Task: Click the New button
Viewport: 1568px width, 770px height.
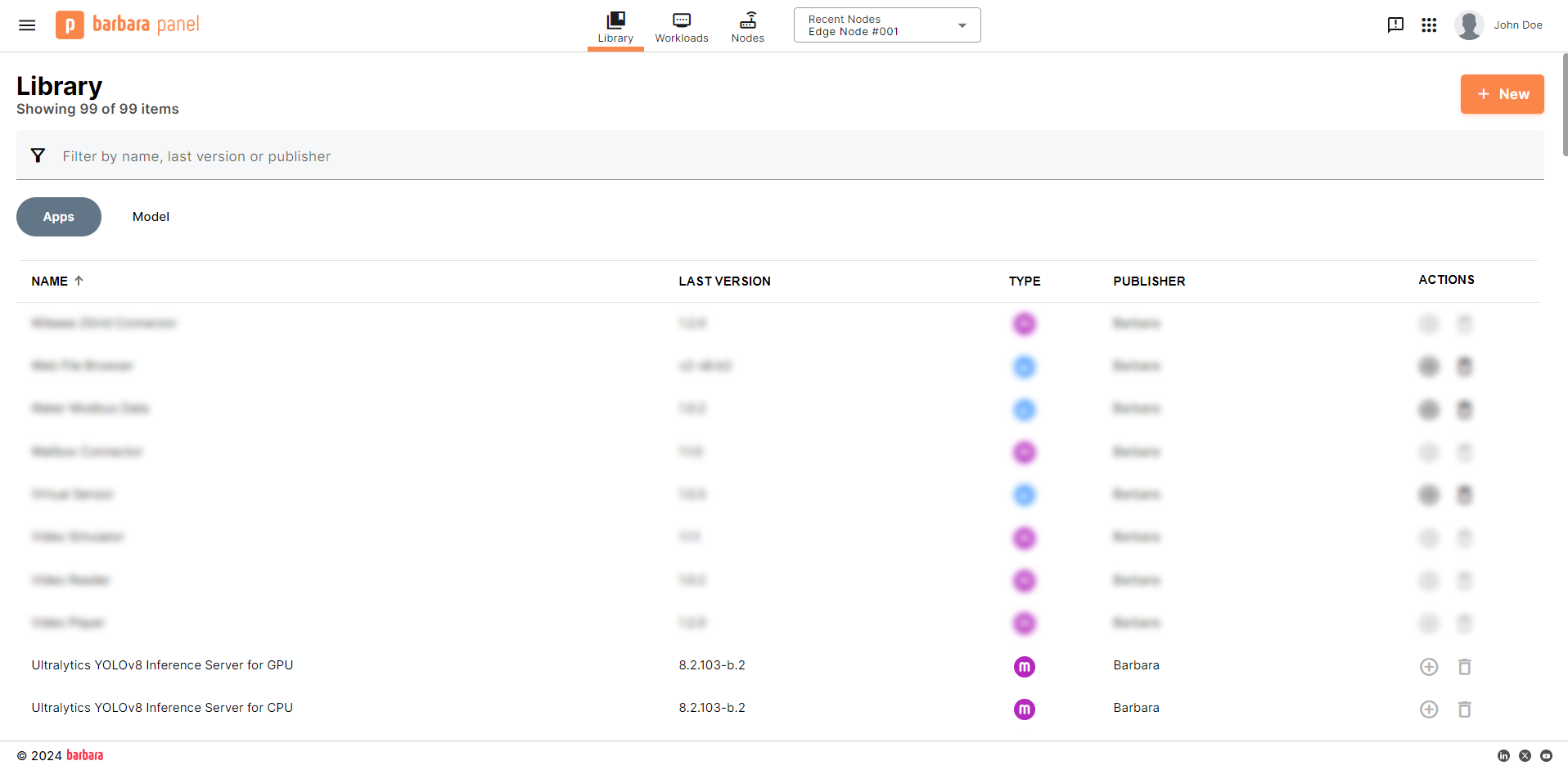Action: pos(1502,94)
